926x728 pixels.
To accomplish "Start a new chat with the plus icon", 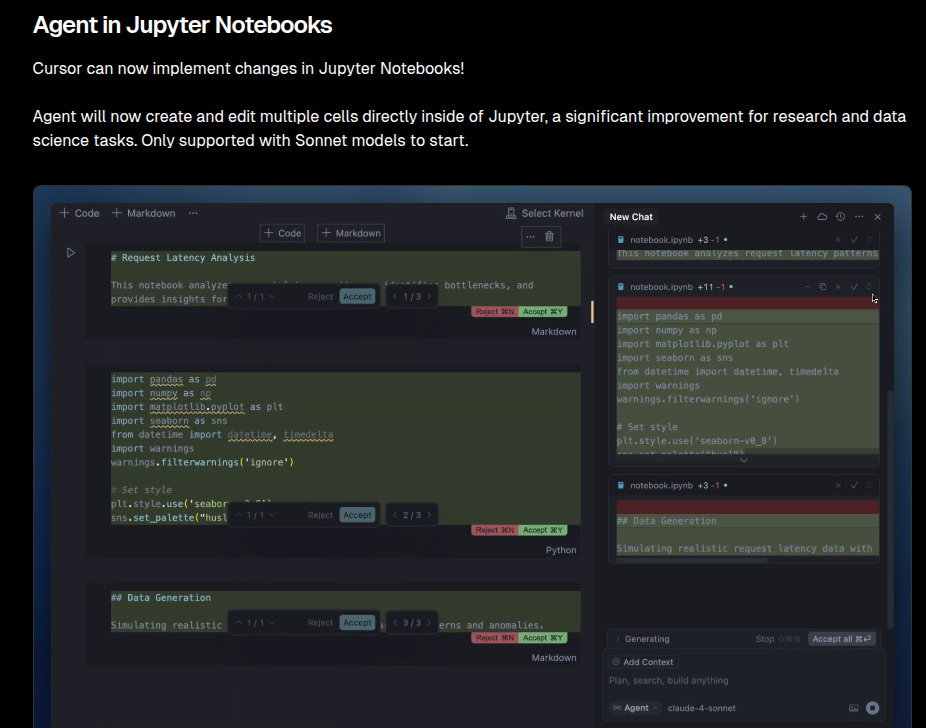I will 803,217.
